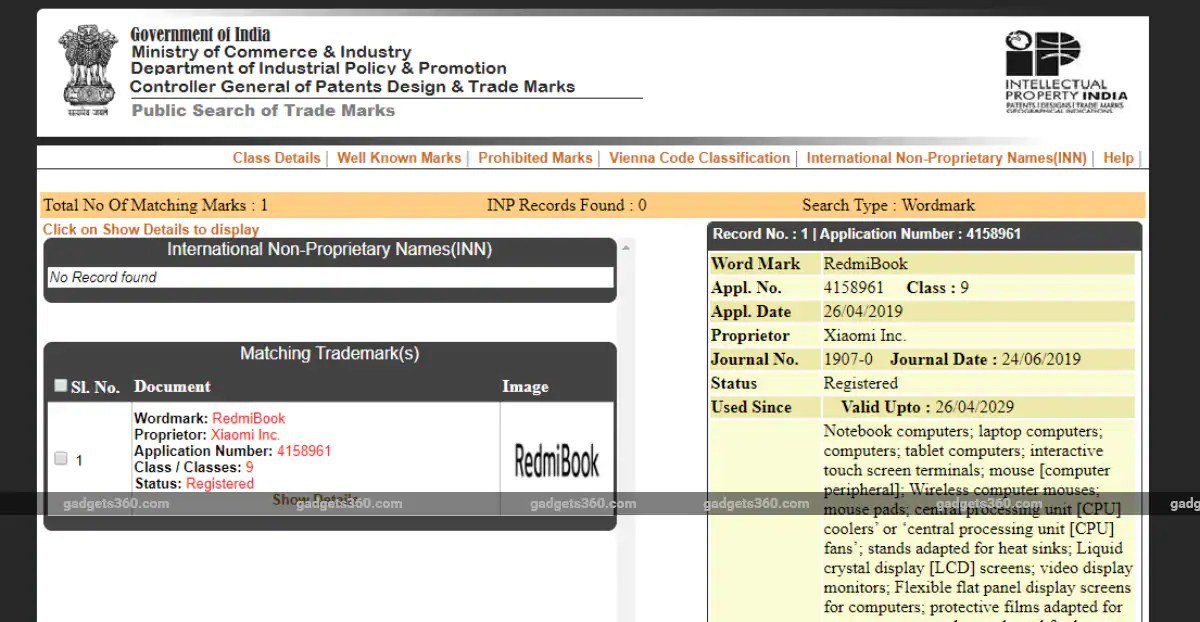
Task: Click the Record No. 1 header bar
Action: (x=924, y=234)
